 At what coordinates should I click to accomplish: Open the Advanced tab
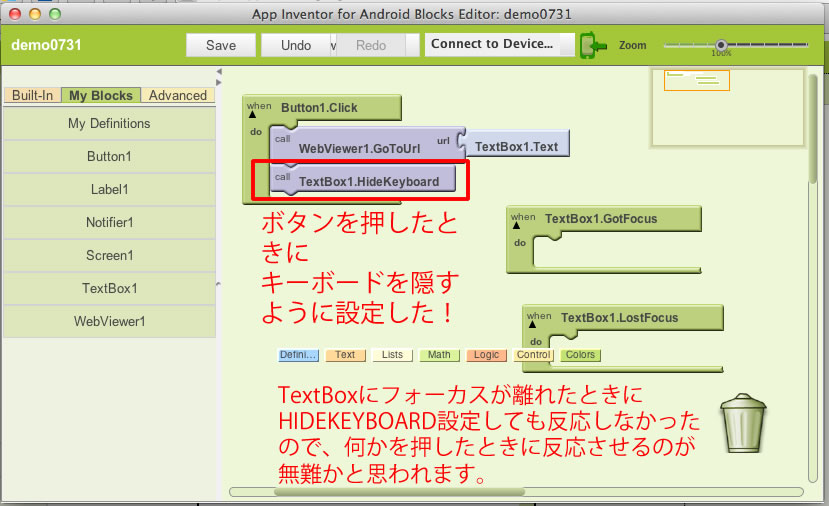(x=178, y=95)
